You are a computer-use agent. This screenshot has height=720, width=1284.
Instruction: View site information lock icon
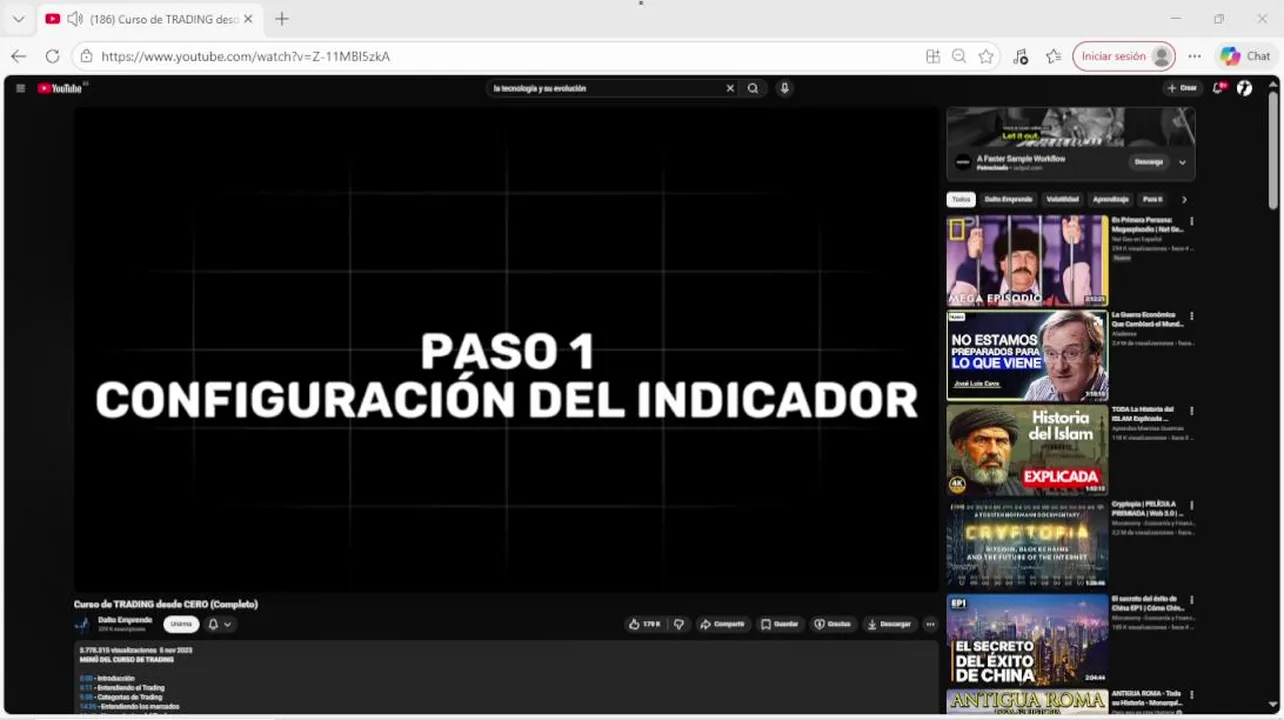click(x=87, y=56)
